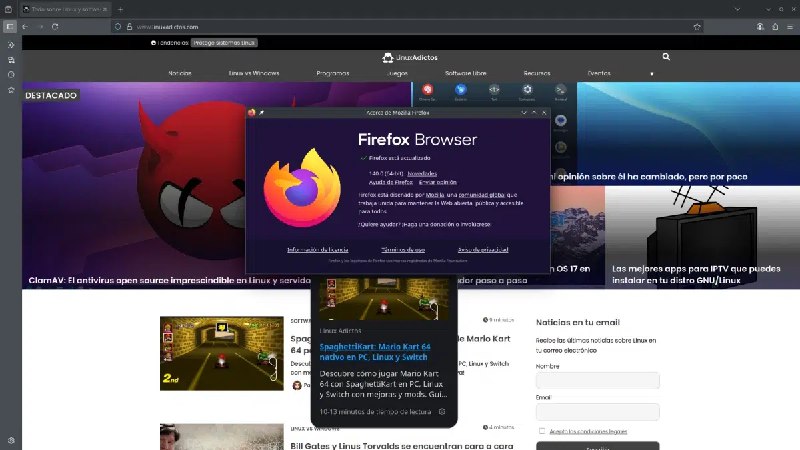Open link preview settings gear icon

(442, 411)
